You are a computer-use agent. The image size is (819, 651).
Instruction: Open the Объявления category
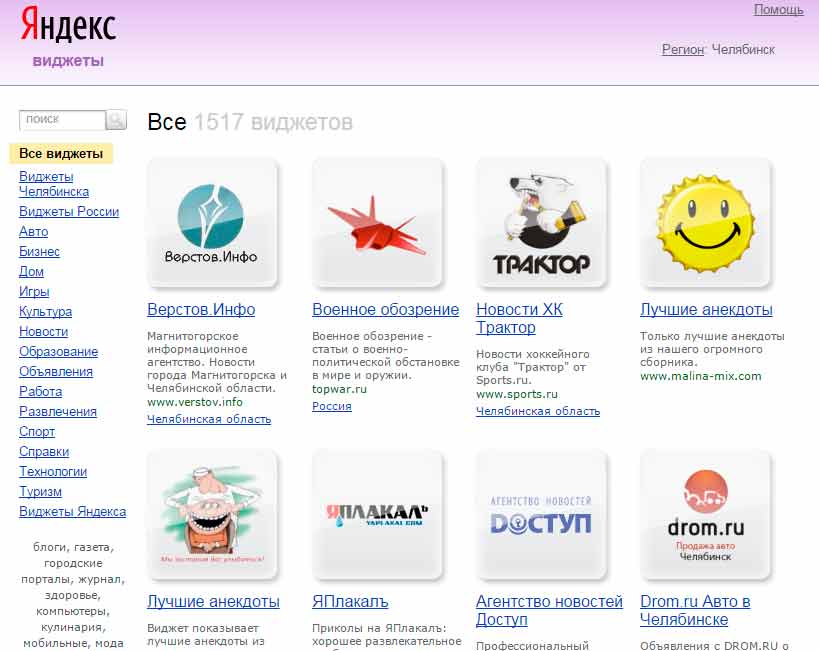(56, 371)
